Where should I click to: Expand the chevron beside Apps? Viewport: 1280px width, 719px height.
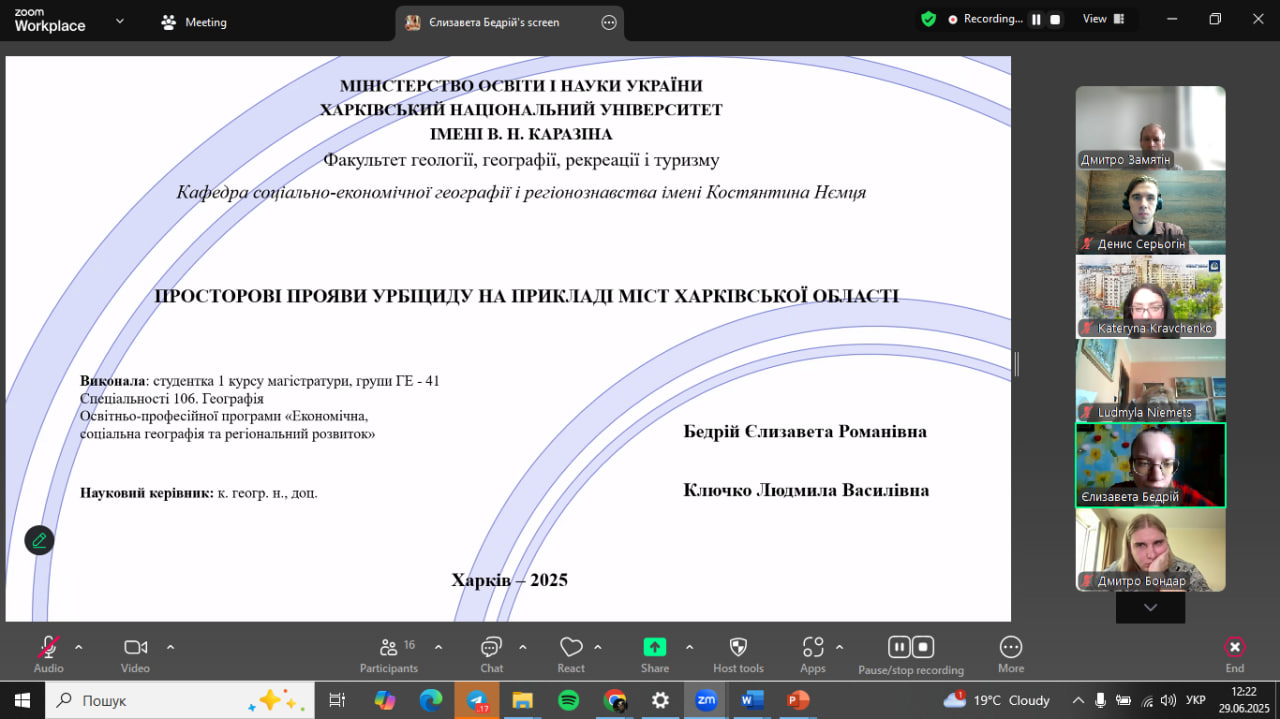(x=839, y=647)
